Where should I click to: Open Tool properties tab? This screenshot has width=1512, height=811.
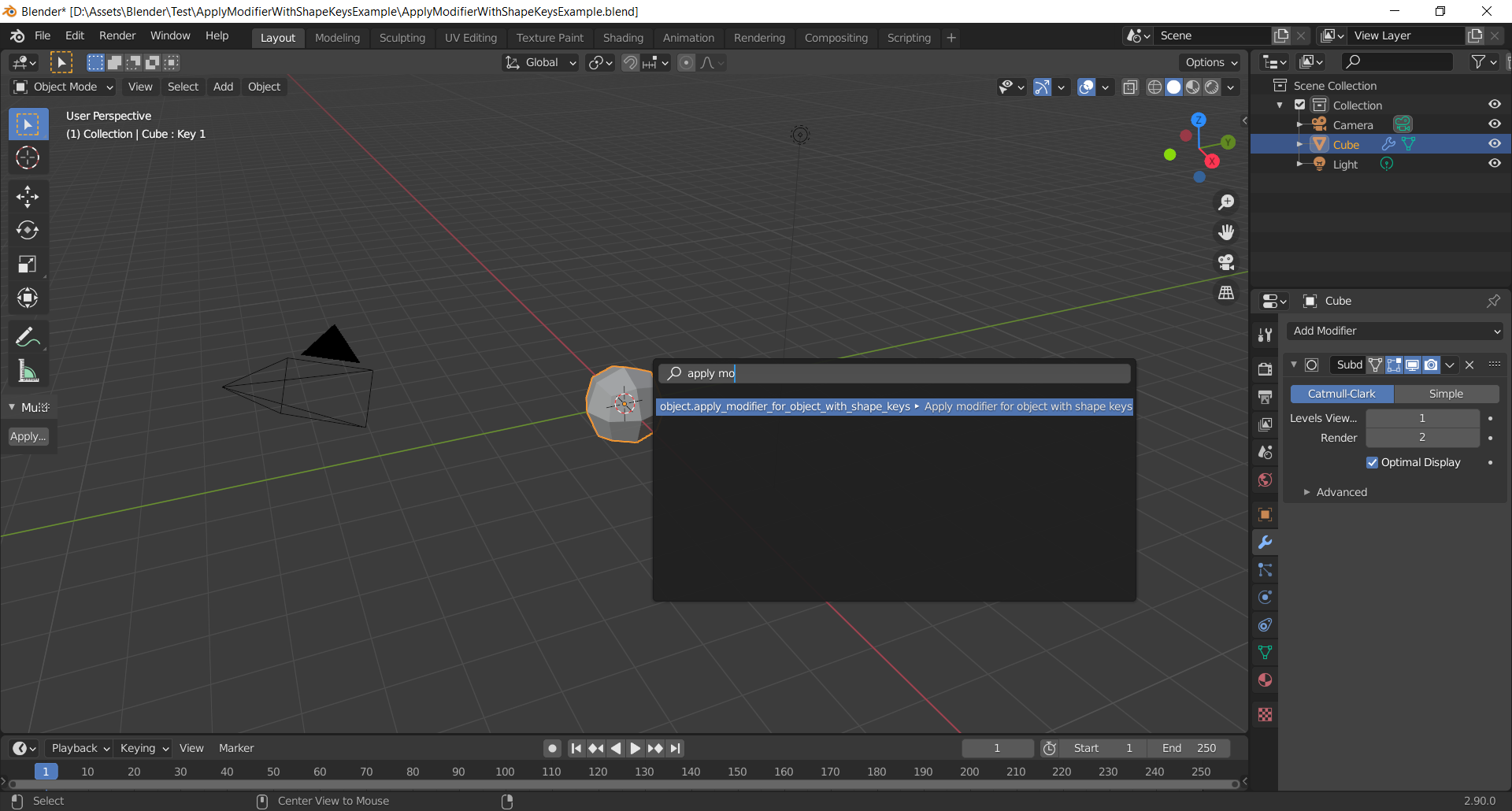pos(1265,335)
